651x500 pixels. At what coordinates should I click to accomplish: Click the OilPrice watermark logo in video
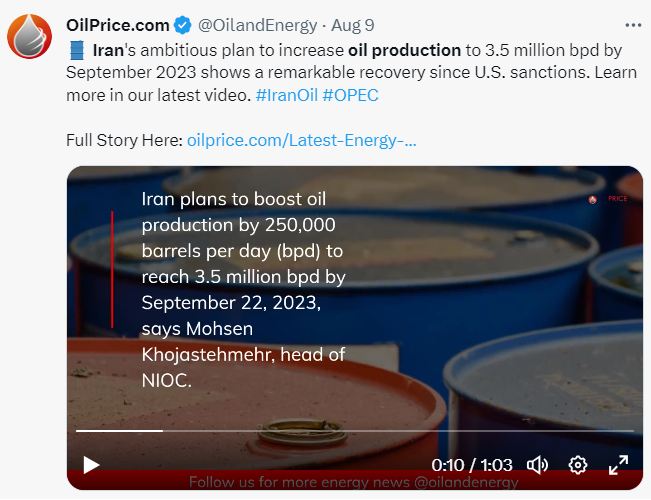tap(608, 199)
